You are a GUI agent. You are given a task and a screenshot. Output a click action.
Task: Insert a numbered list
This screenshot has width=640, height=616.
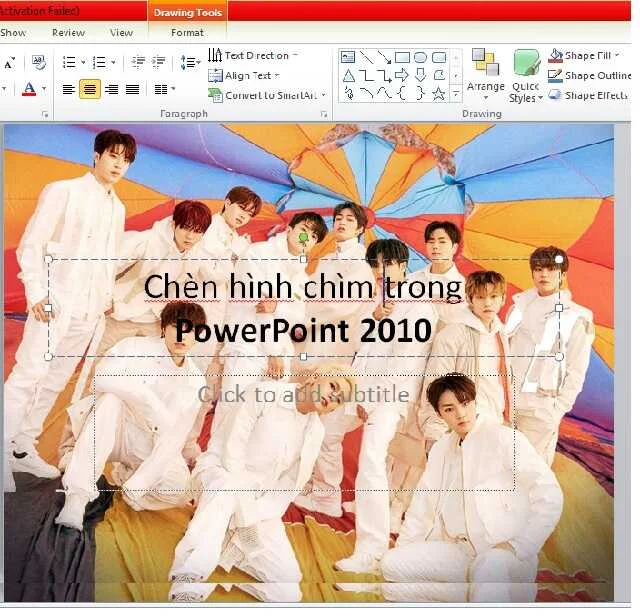pyautogui.click(x=99, y=62)
